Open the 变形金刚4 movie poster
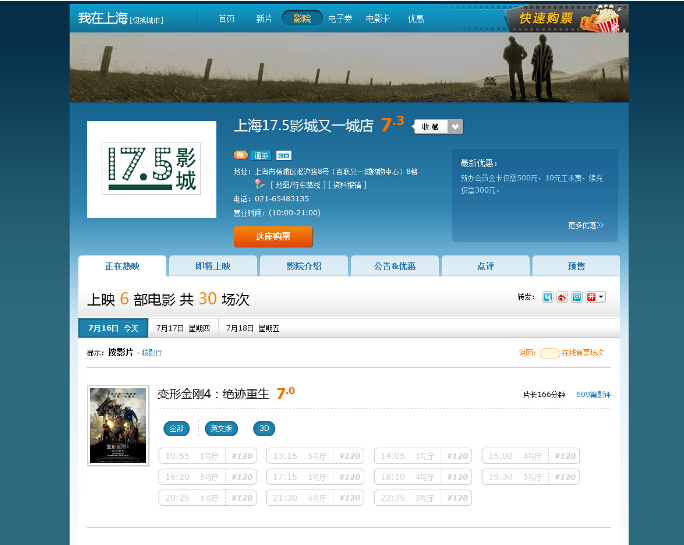The image size is (684, 545). click(118, 425)
